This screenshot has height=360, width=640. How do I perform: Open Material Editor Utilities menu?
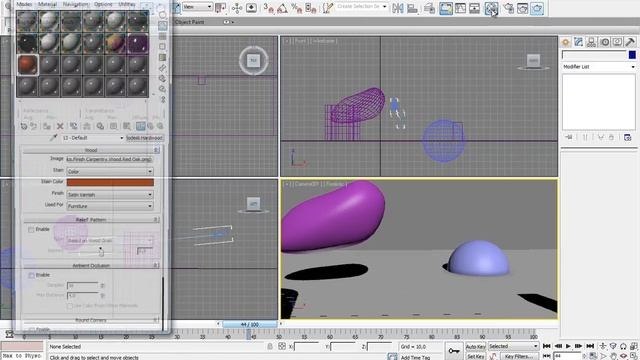[127, 4]
